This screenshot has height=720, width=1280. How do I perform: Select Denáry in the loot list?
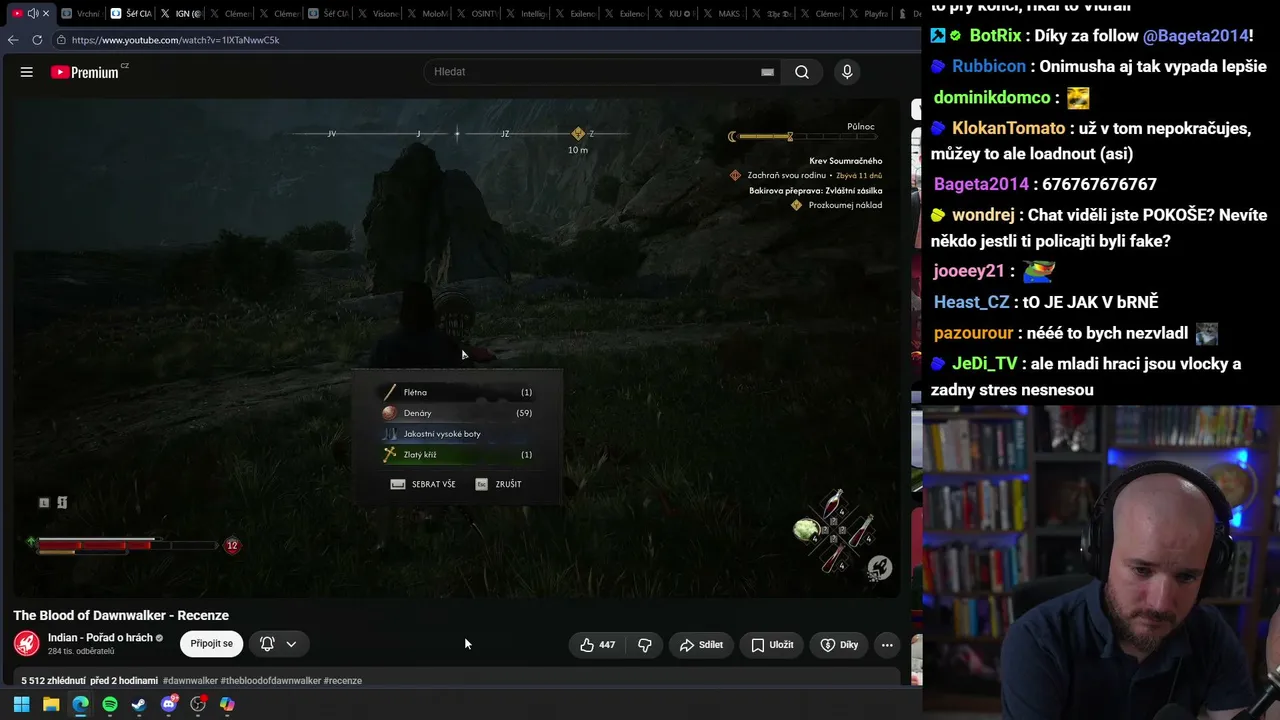[x=457, y=413]
